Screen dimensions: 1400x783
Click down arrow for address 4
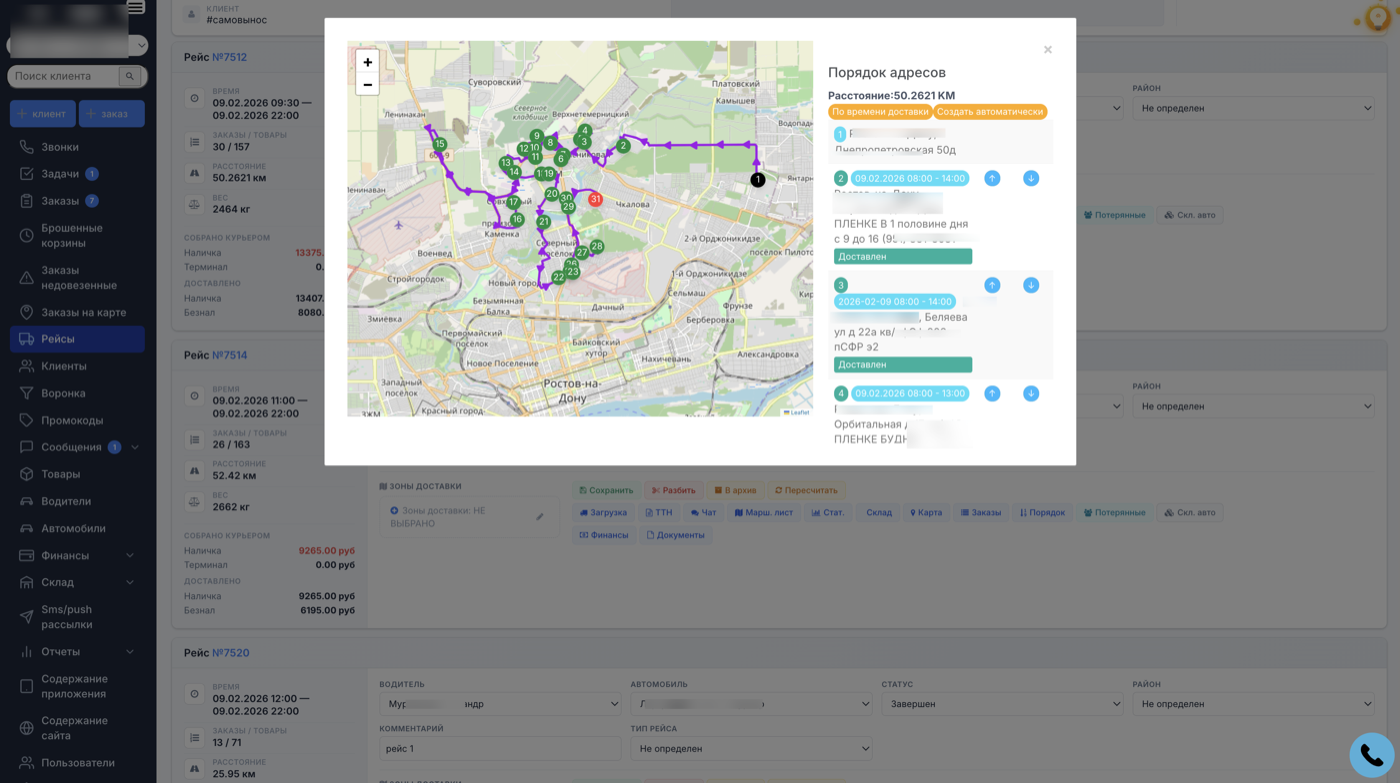click(x=1031, y=393)
